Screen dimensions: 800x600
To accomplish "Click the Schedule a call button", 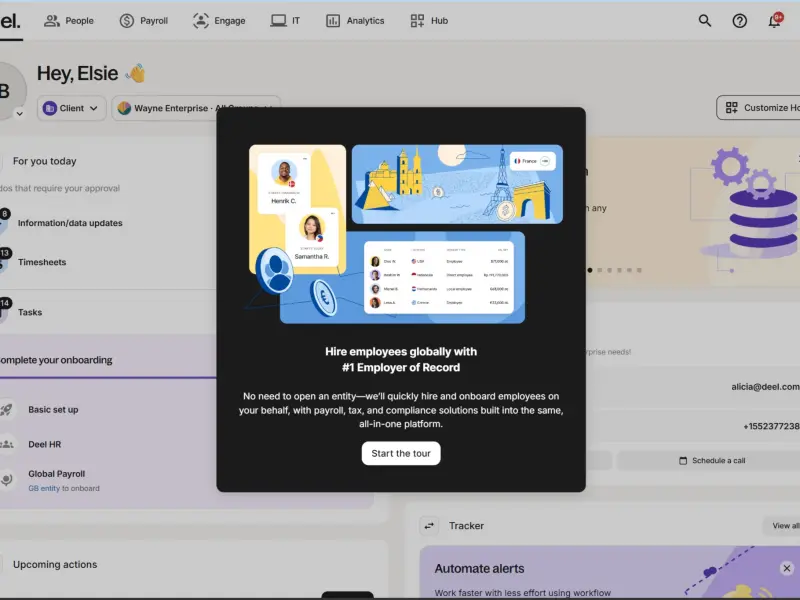I will coord(712,460).
